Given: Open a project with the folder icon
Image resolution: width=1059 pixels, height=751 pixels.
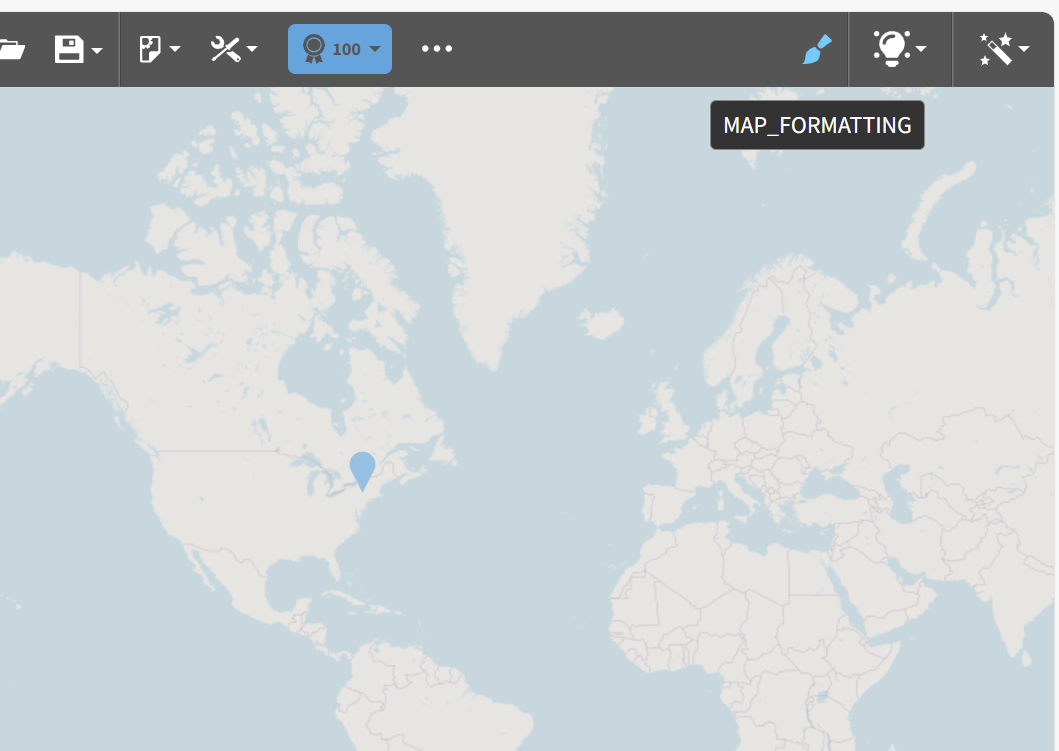Looking at the screenshot, I should pyautogui.click(x=14, y=47).
